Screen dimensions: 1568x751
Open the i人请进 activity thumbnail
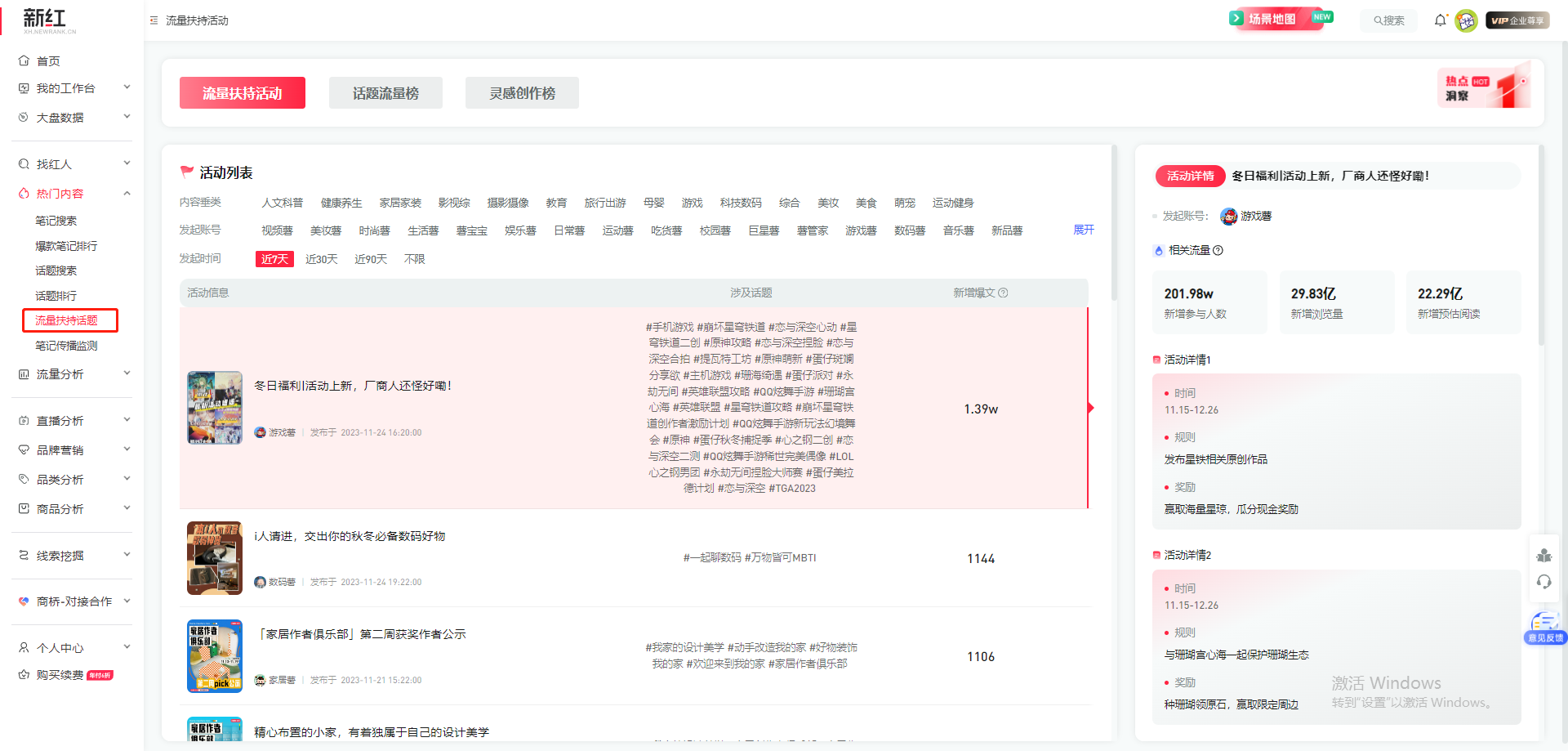[x=215, y=558]
